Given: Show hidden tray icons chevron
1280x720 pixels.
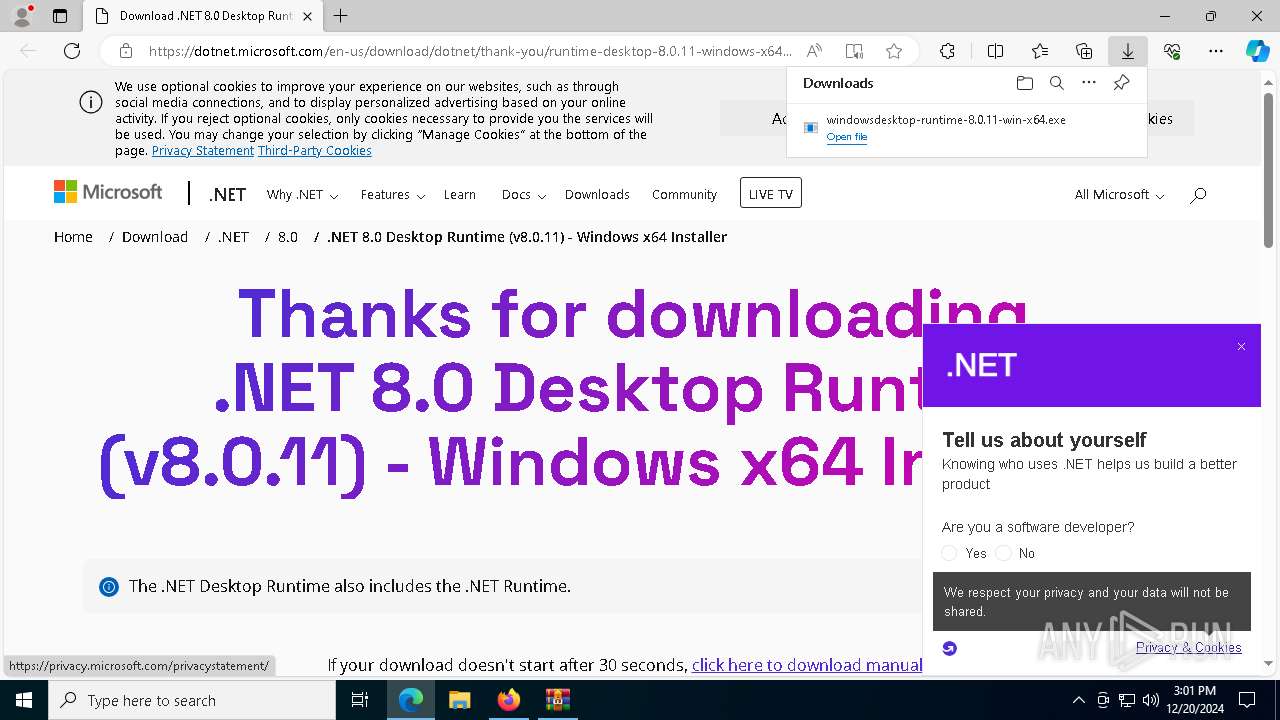Looking at the screenshot, I should [1078, 700].
